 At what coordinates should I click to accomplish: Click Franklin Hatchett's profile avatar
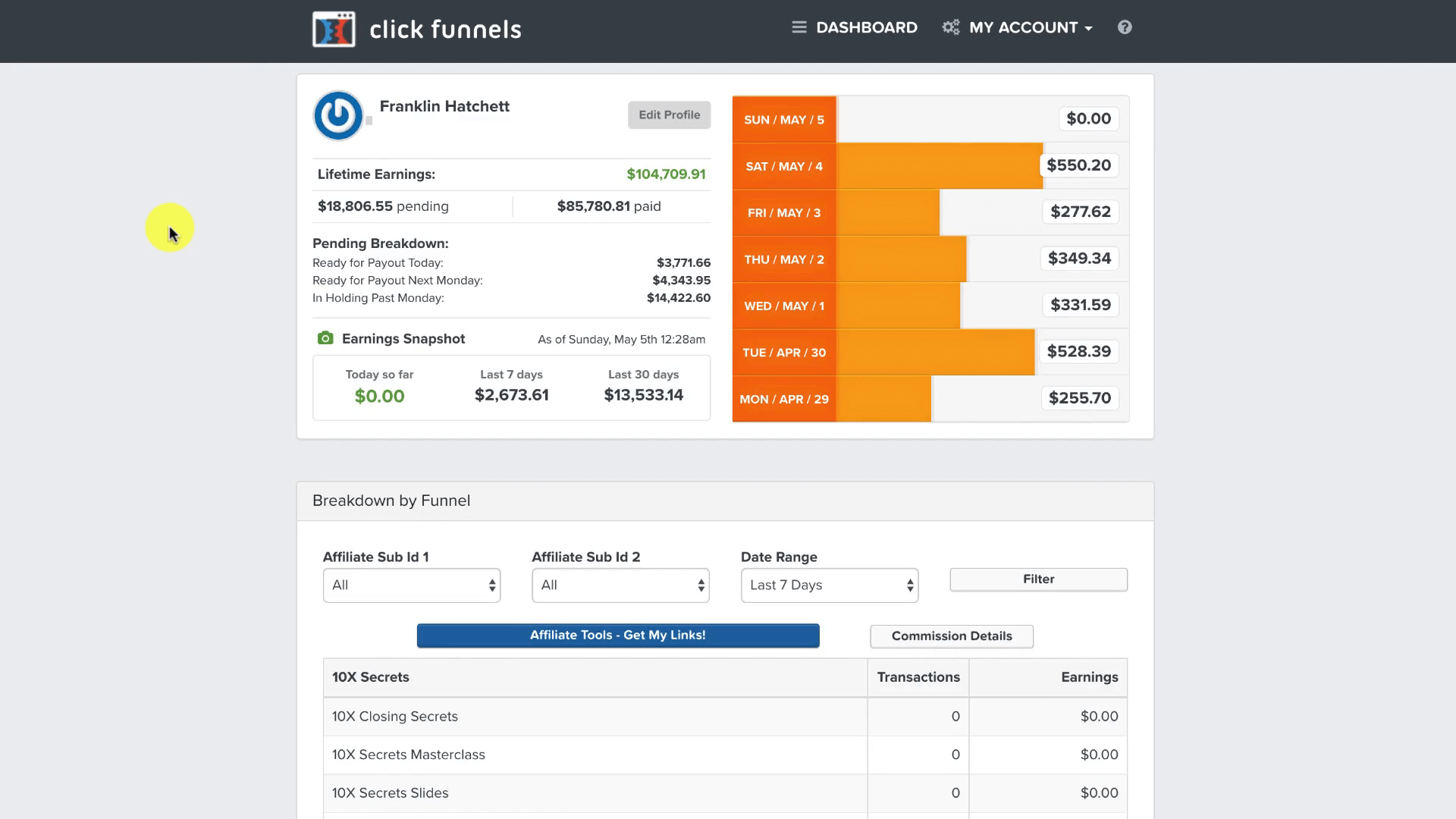tap(338, 116)
